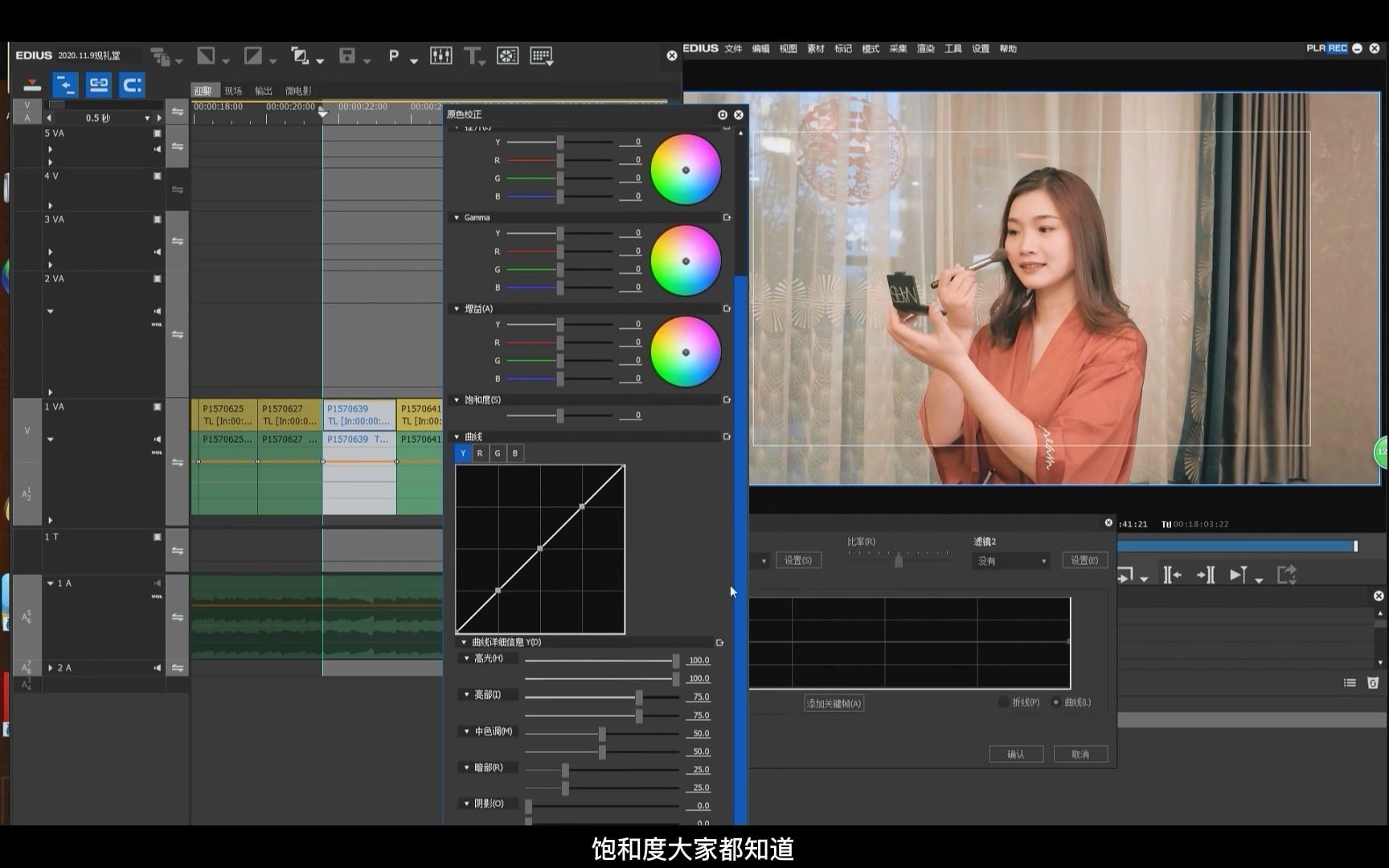The height and width of the screenshot is (868, 1389).
Task: Click the save project icon in the toolbar
Action: [x=347, y=55]
